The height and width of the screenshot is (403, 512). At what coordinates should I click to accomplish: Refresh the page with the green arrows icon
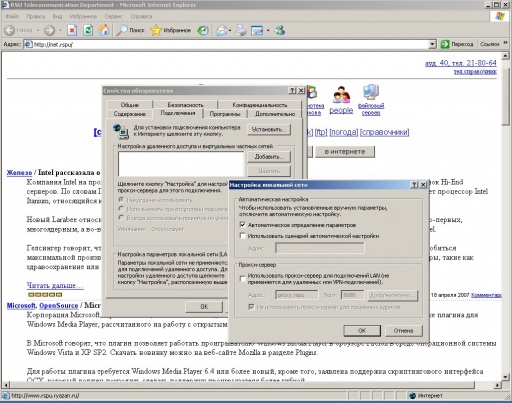[x=88, y=30]
